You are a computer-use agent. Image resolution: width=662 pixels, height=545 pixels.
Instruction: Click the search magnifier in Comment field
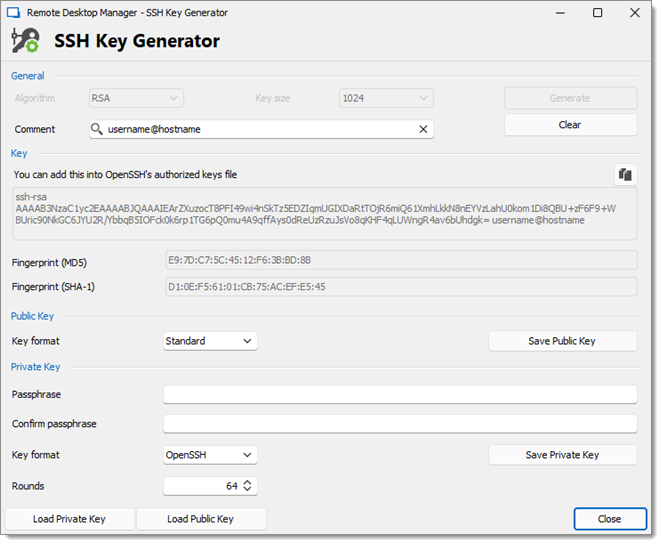tap(97, 129)
